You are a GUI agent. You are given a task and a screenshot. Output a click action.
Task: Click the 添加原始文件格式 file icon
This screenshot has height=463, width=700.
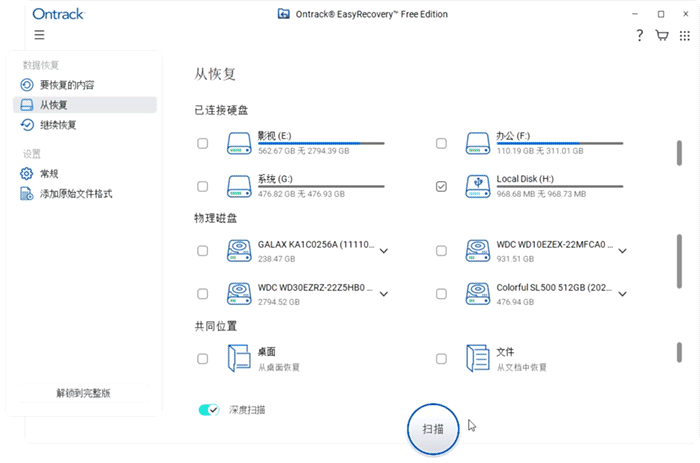(27, 194)
